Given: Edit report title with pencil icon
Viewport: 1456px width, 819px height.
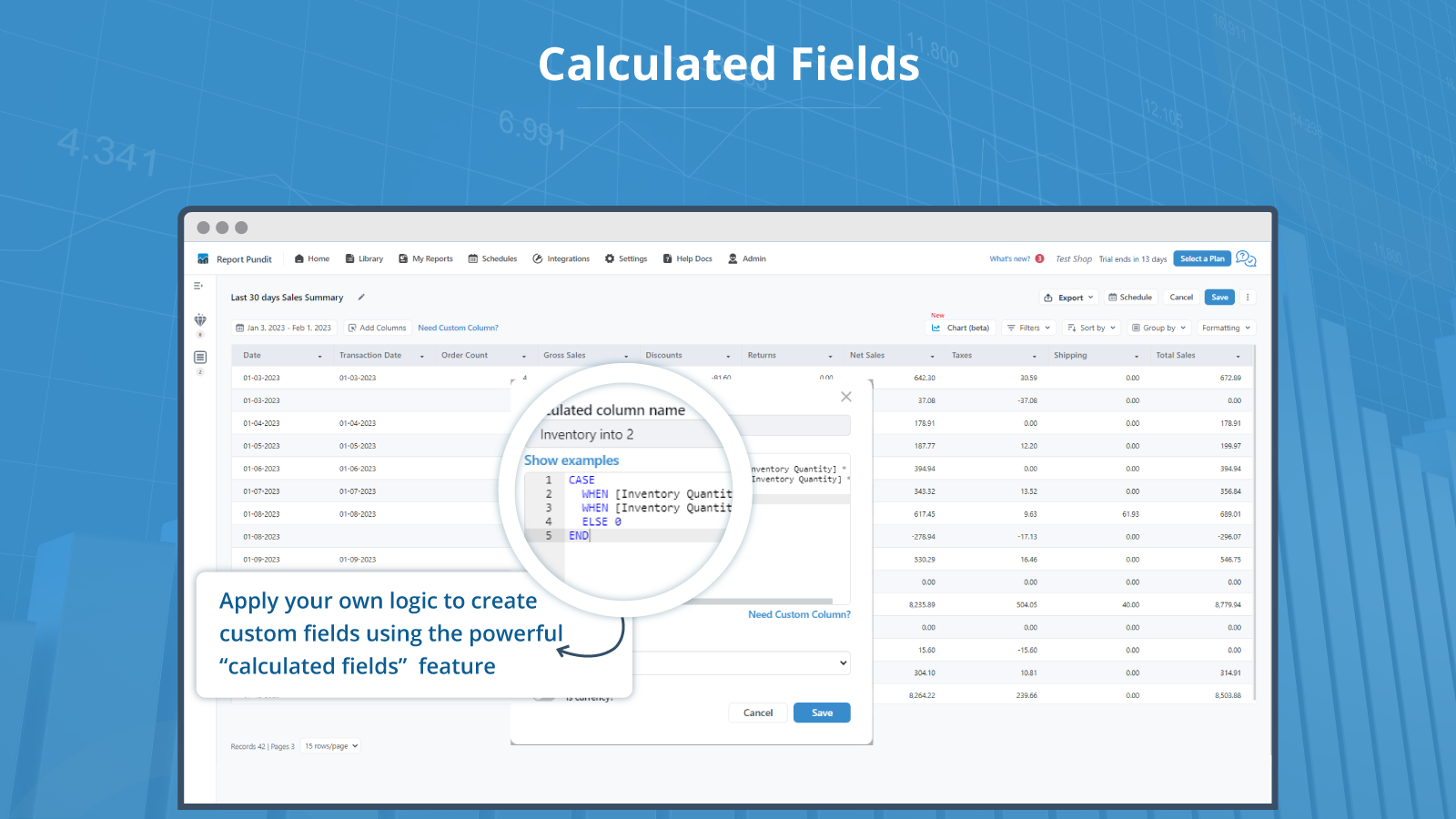Looking at the screenshot, I should (361, 297).
